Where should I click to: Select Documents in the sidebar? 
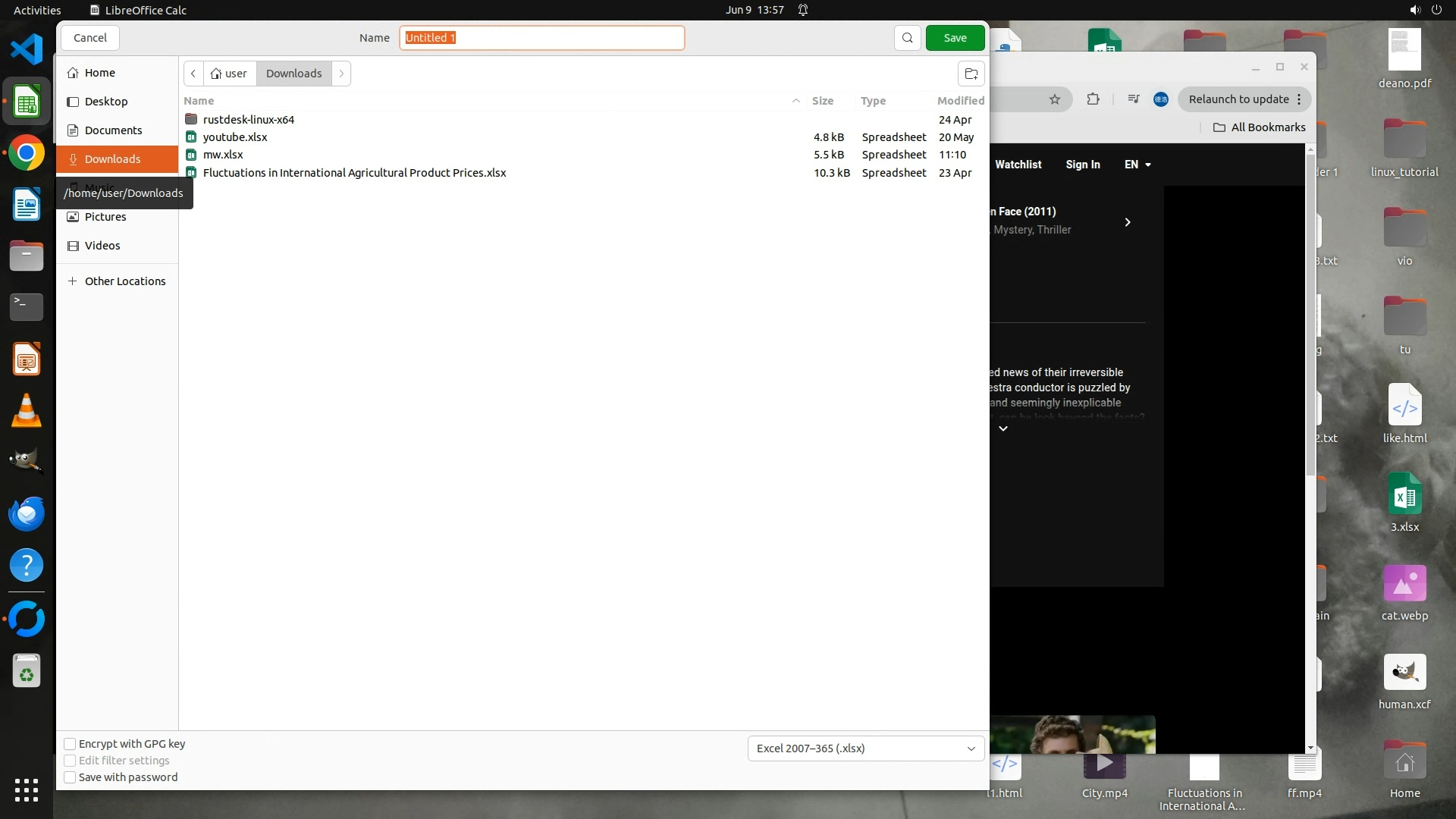pos(113,130)
